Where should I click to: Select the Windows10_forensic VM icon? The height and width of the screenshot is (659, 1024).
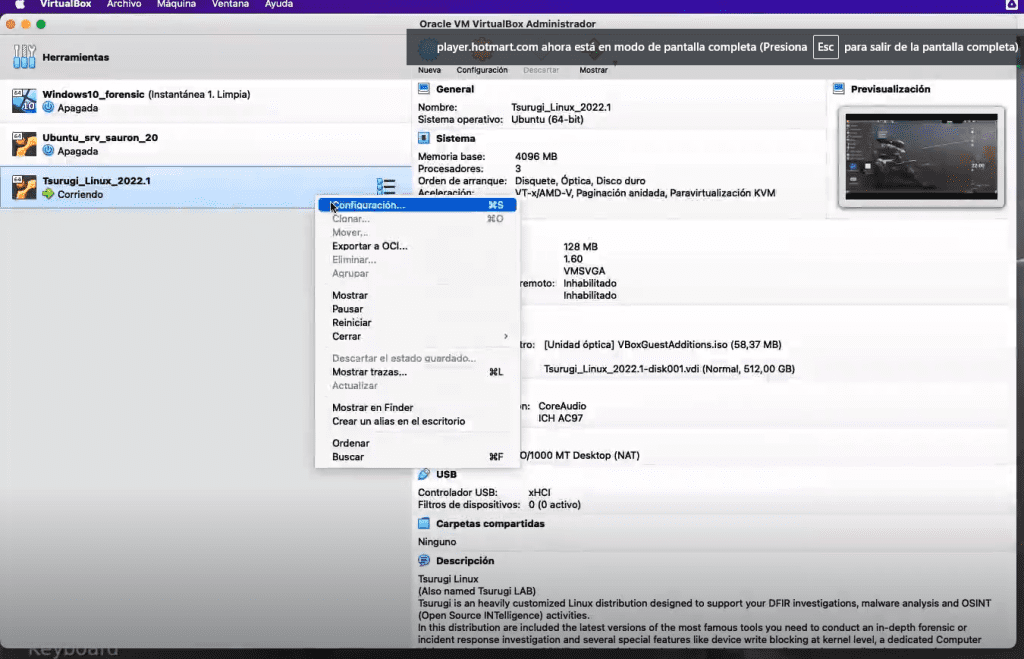pyautogui.click(x=24, y=101)
